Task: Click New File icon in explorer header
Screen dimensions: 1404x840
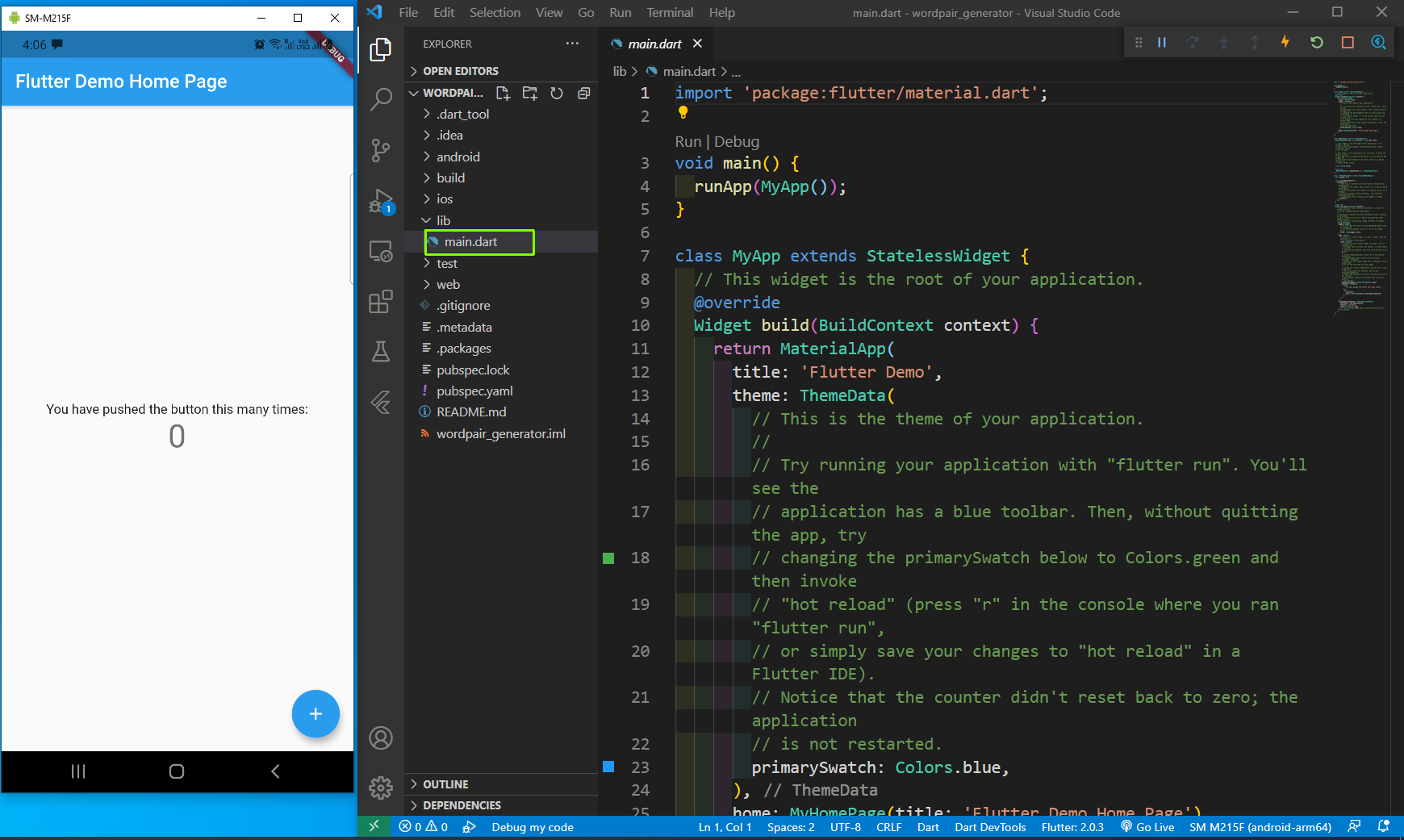Action: [504, 93]
